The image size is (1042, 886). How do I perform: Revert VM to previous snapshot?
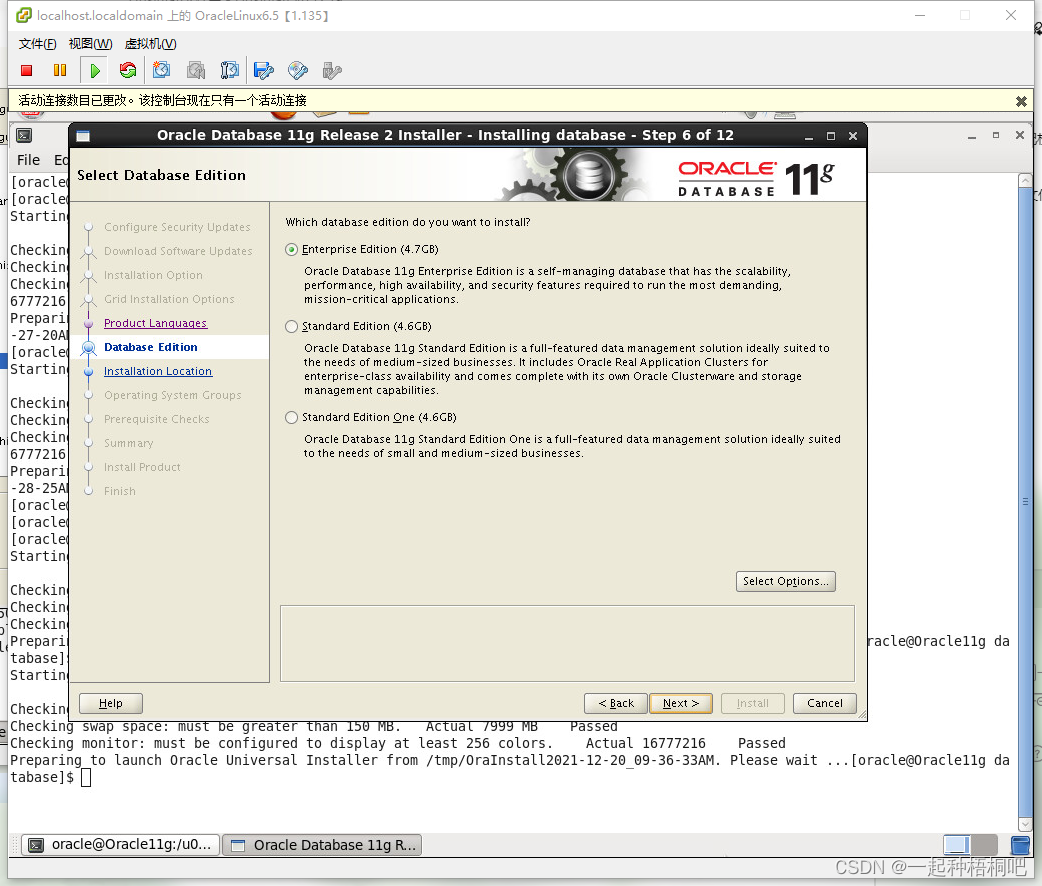(196, 70)
